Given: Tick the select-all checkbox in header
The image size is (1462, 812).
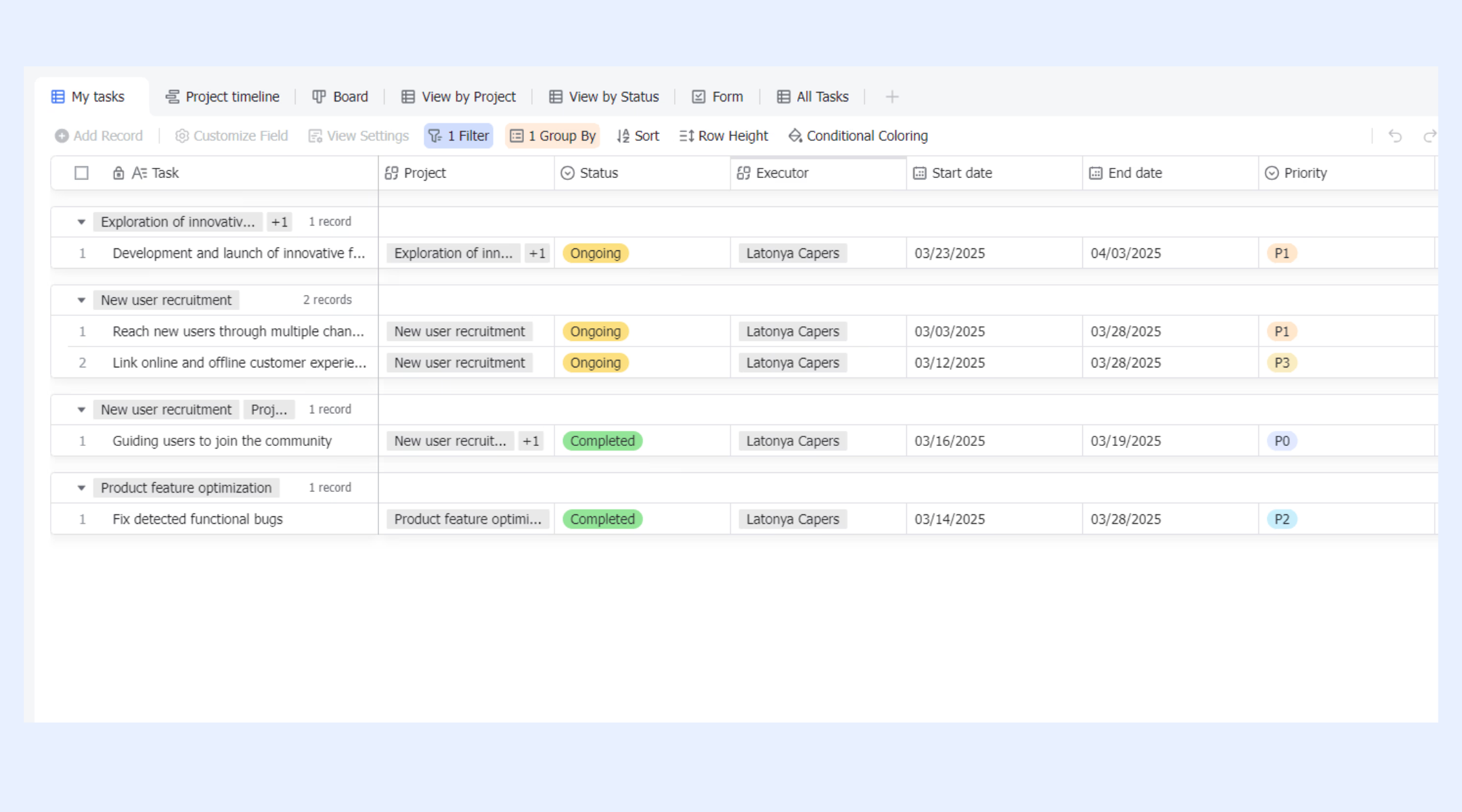Looking at the screenshot, I should coord(81,173).
